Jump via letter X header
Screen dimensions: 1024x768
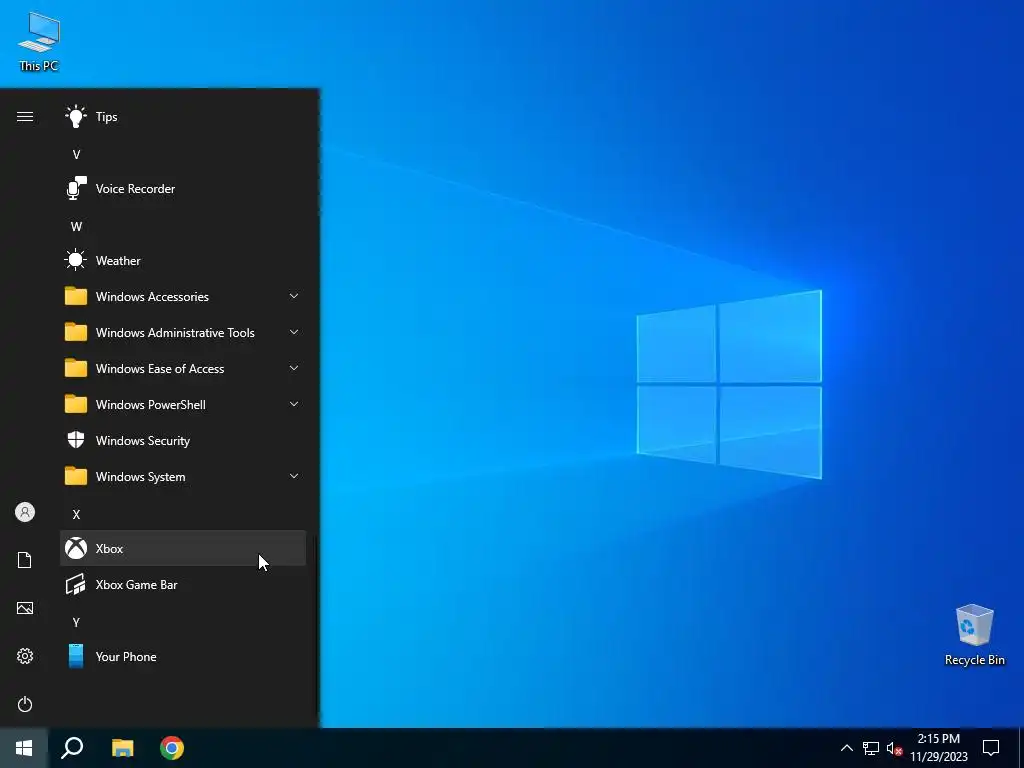76,515
